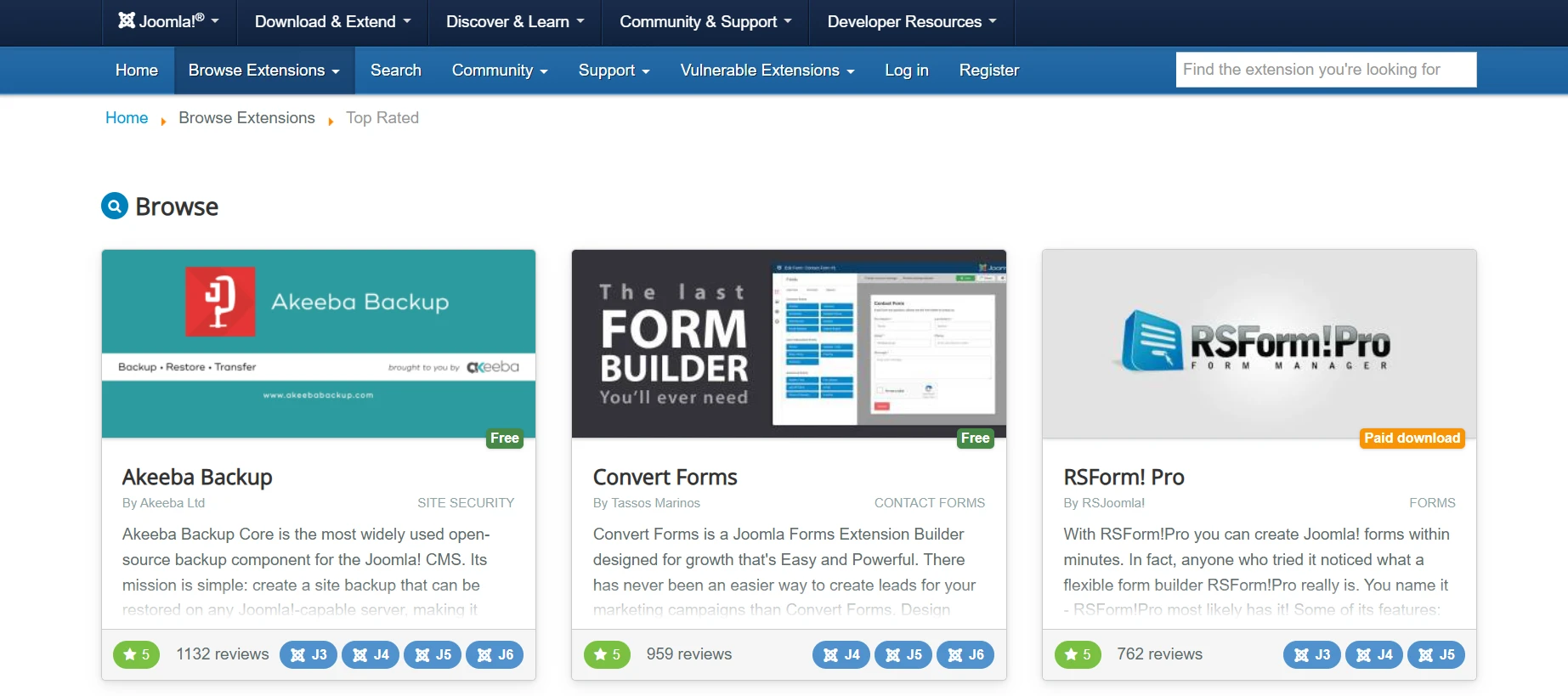Open SITE SECURITY category

tap(466, 503)
